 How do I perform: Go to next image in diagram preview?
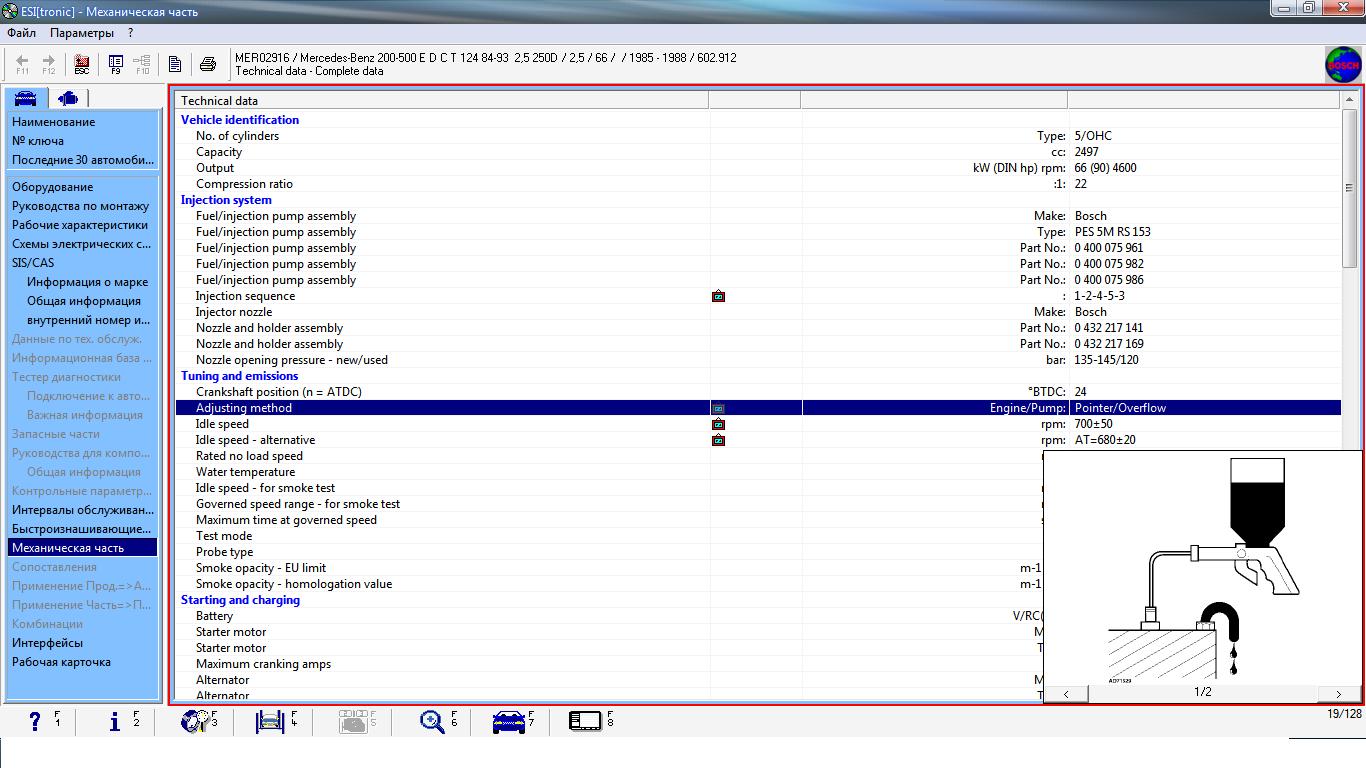[x=1338, y=693]
